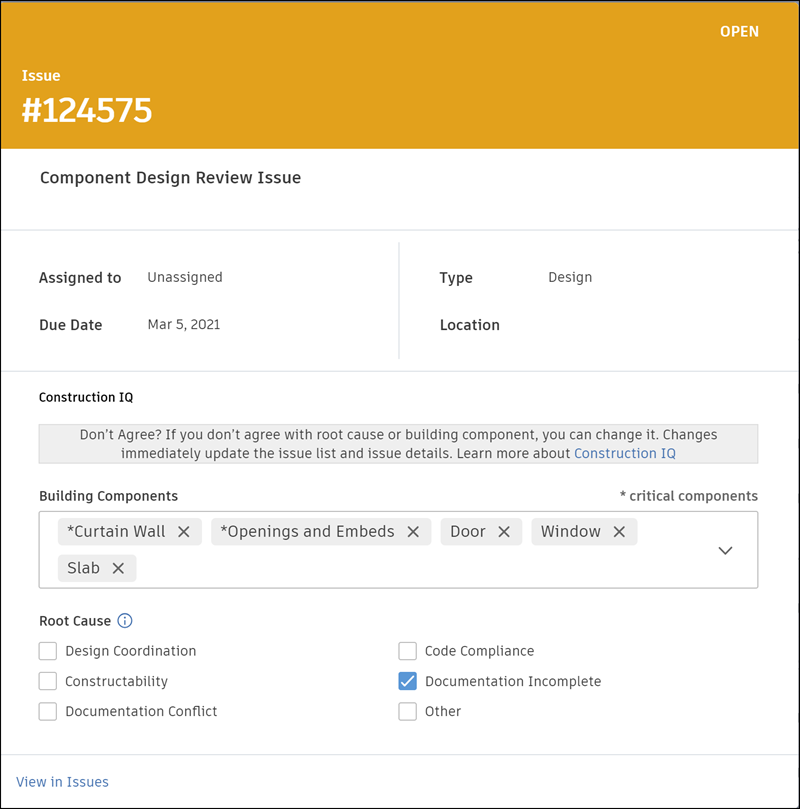Click the View in Issues link
800x809 pixels.
[x=63, y=782]
